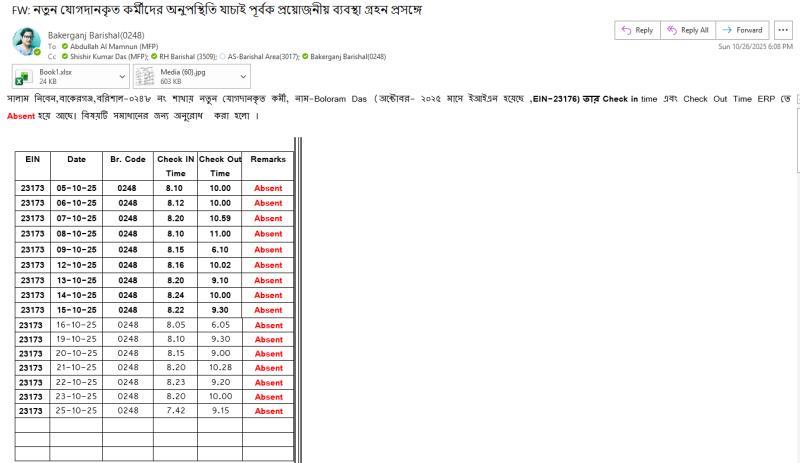Expand Book1.xlsx attachment dropdown arrow
The height and width of the screenshot is (463, 800).
click(123, 76)
